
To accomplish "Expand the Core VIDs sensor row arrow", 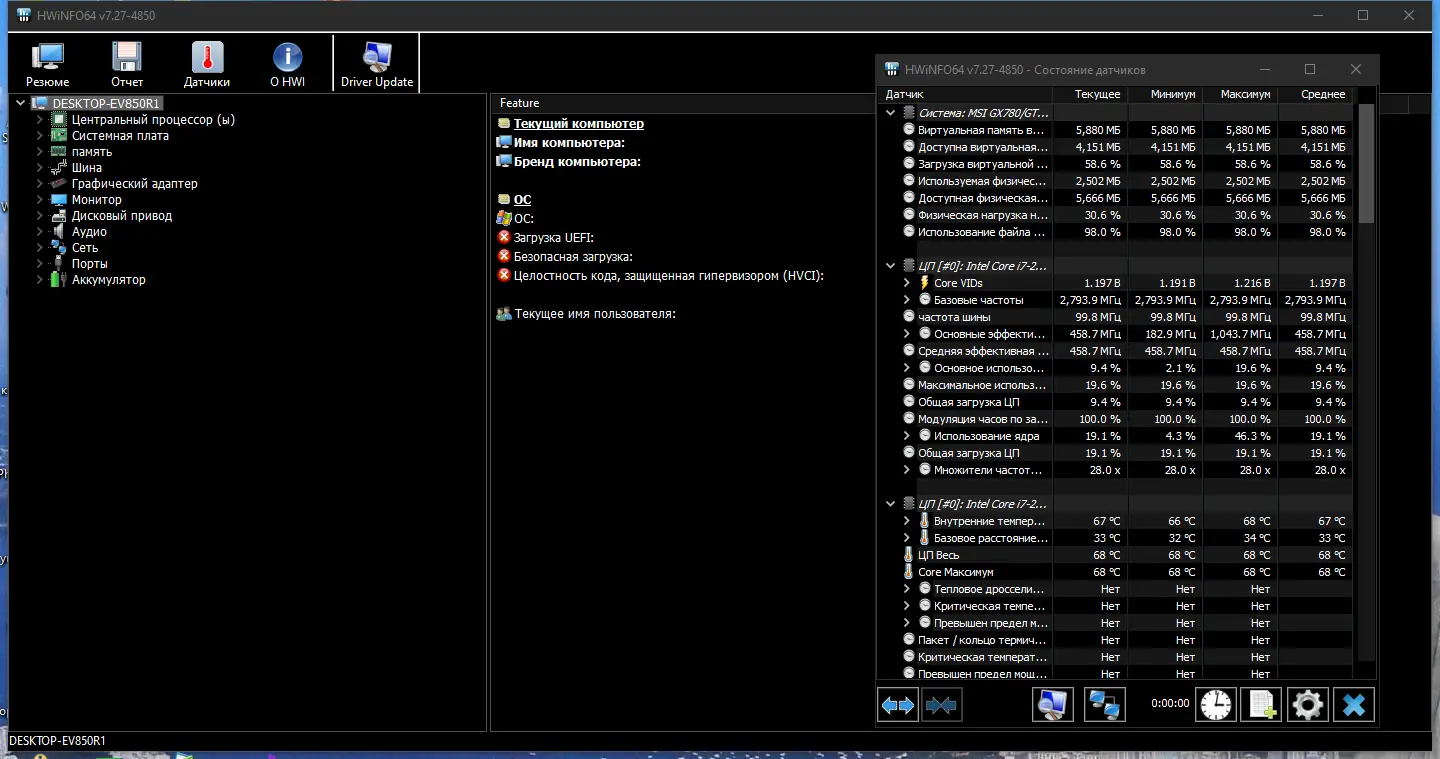I will tap(907, 283).
